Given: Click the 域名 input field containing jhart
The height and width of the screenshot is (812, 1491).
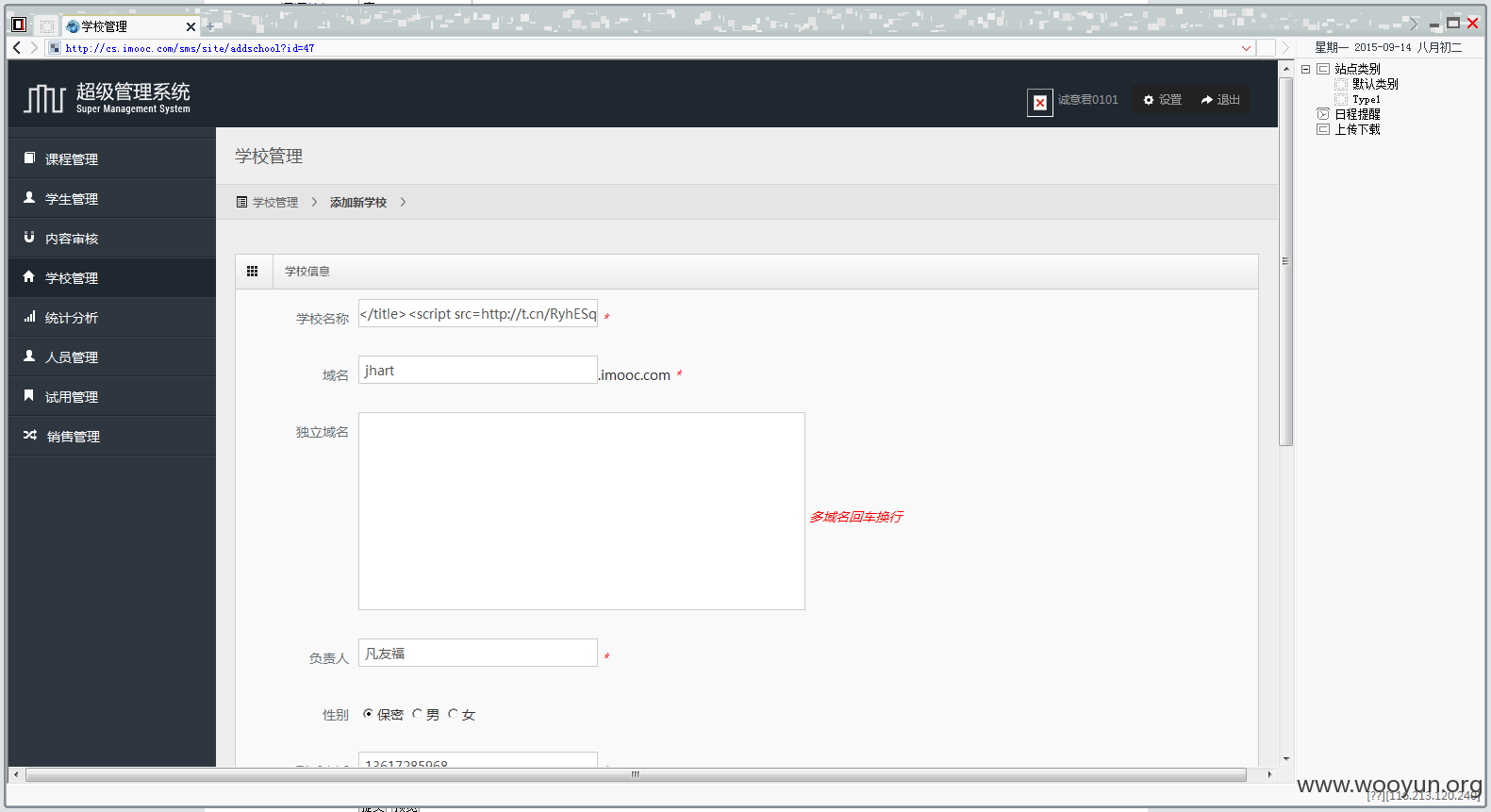Looking at the screenshot, I should tap(478, 370).
